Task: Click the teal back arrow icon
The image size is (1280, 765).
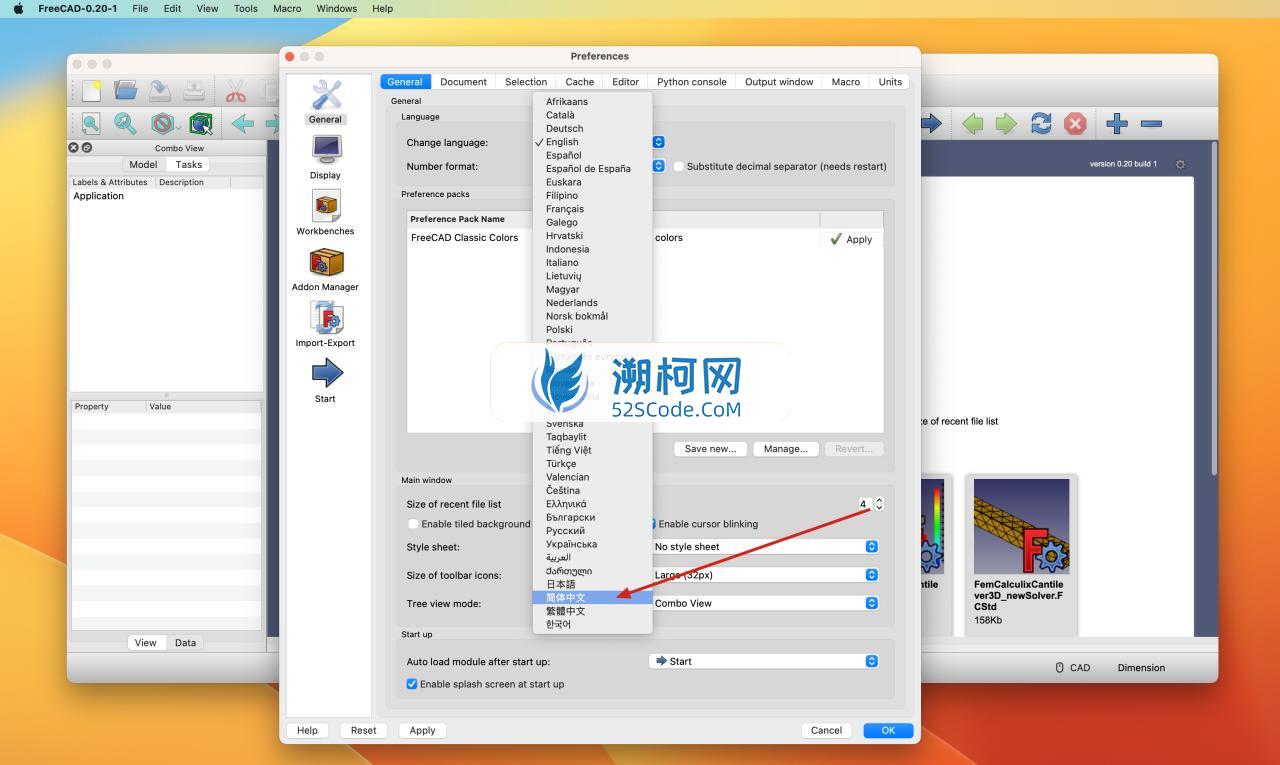Action: tap(242, 124)
